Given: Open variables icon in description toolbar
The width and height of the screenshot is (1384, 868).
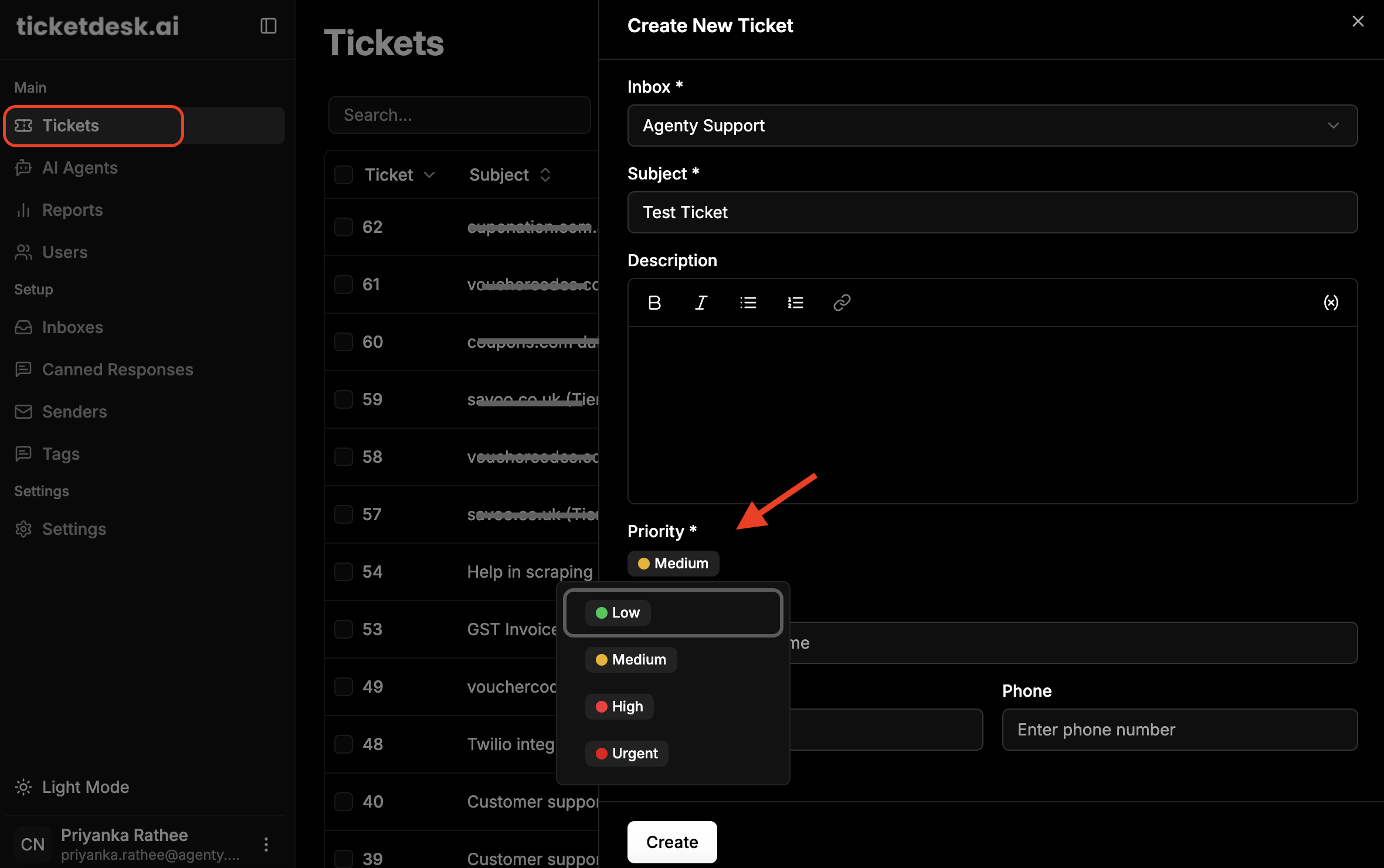Looking at the screenshot, I should (x=1331, y=303).
